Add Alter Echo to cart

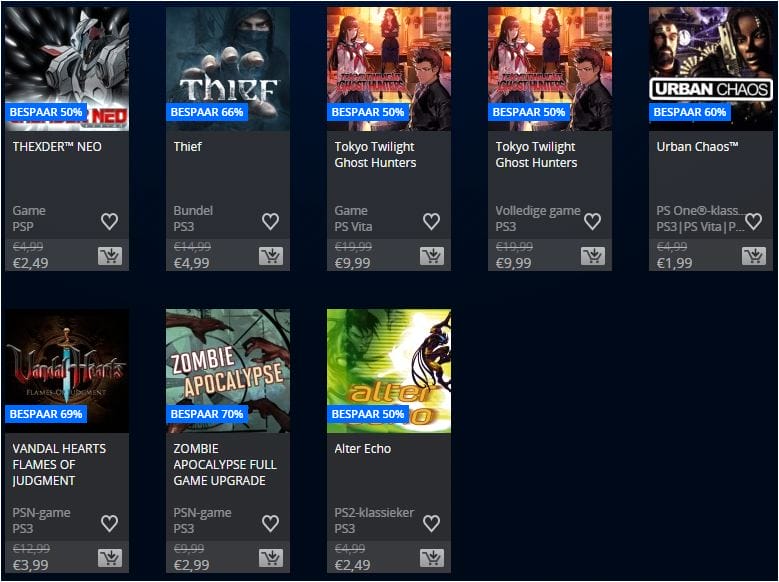[432, 558]
